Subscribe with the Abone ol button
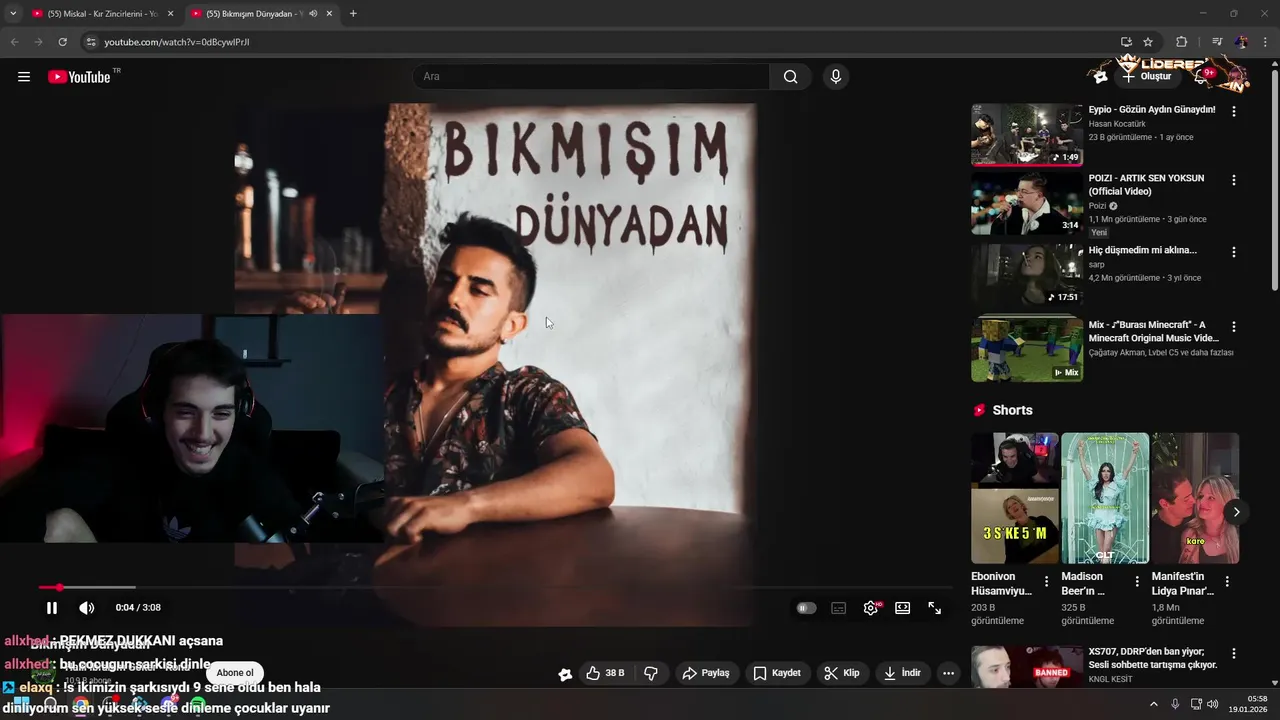The image size is (1280, 720). click(235, 673)
